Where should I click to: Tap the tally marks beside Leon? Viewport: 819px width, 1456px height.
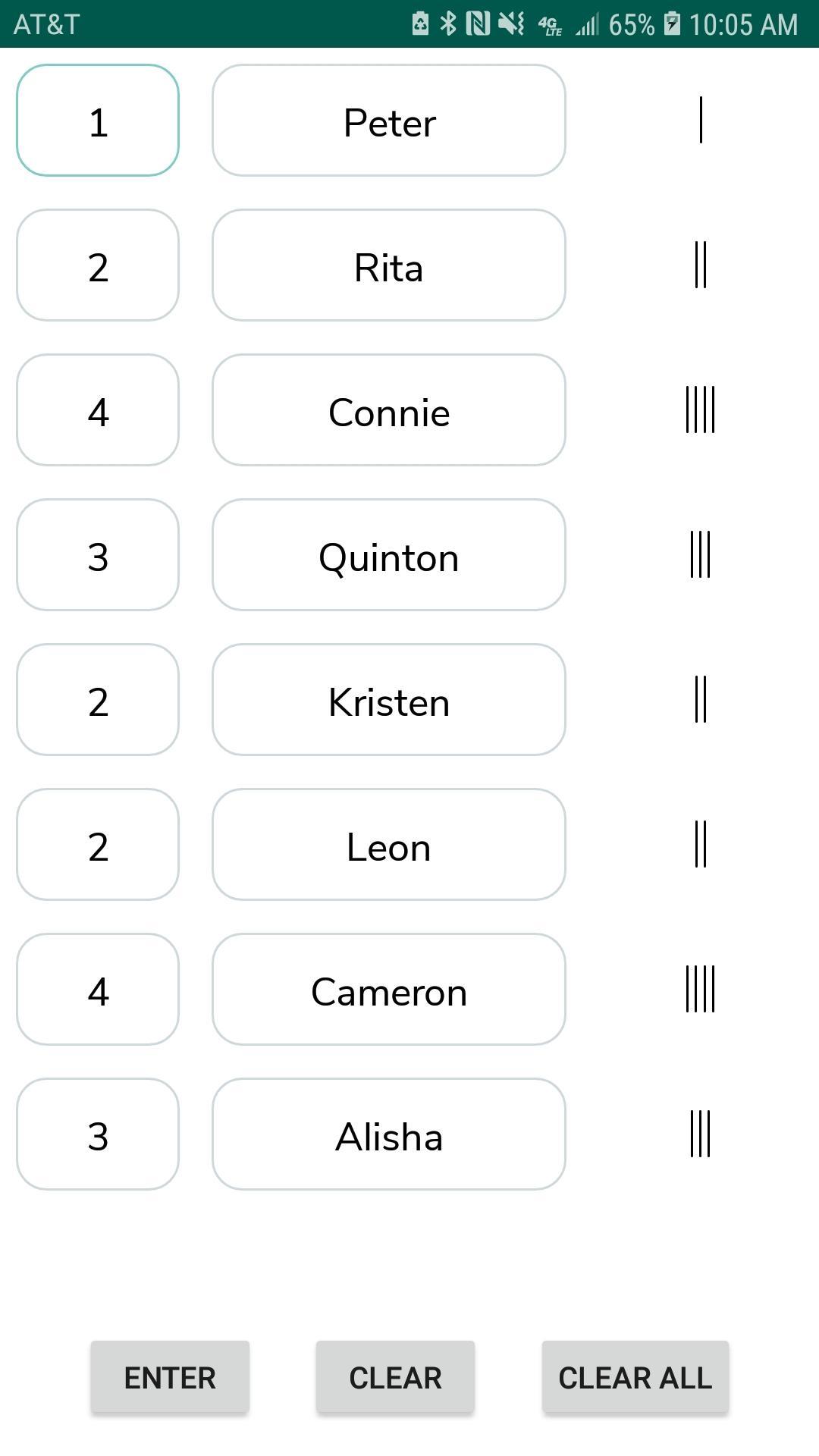700,844
